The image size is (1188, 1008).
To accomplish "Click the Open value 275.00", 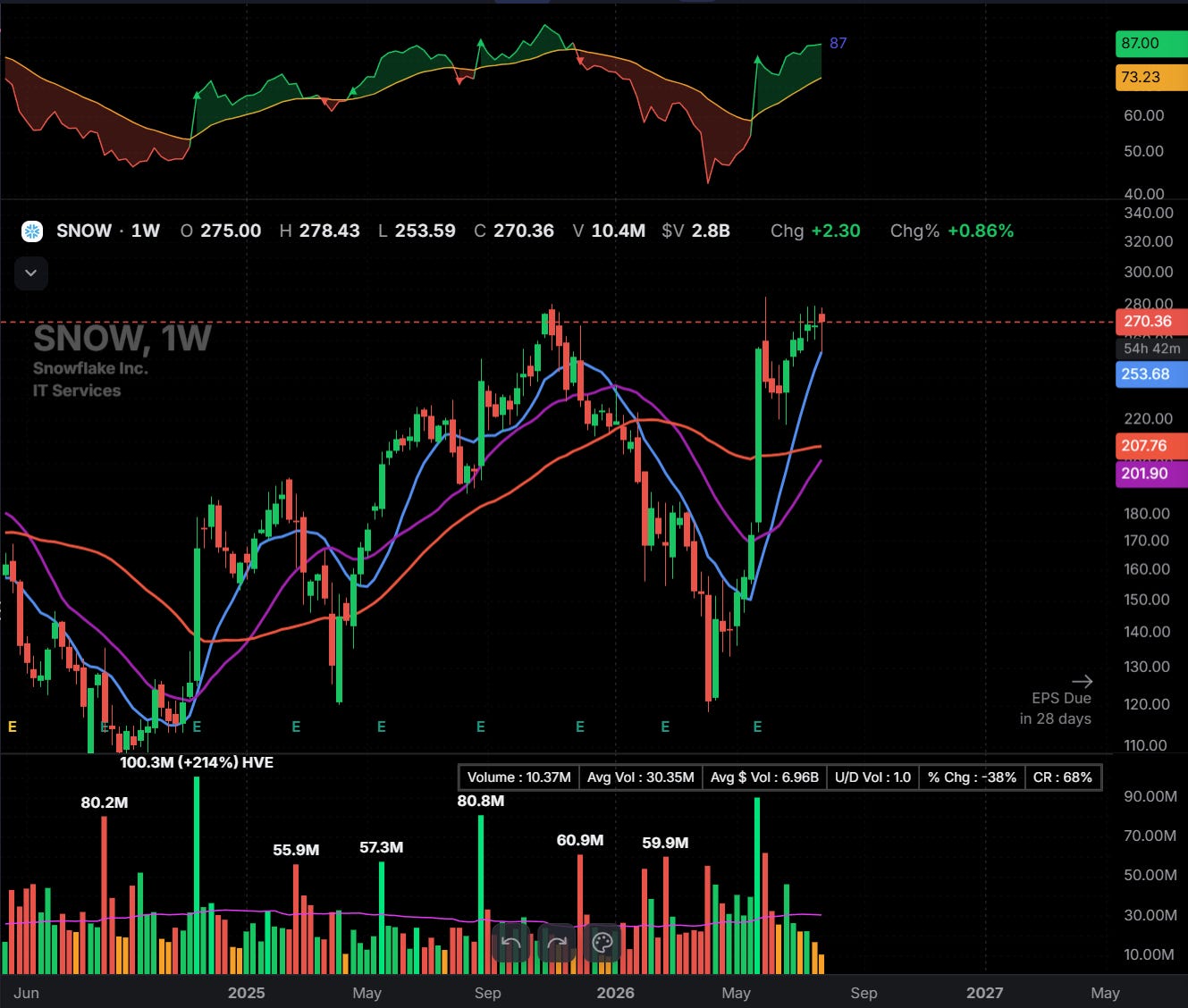I will tap(231, 231).
